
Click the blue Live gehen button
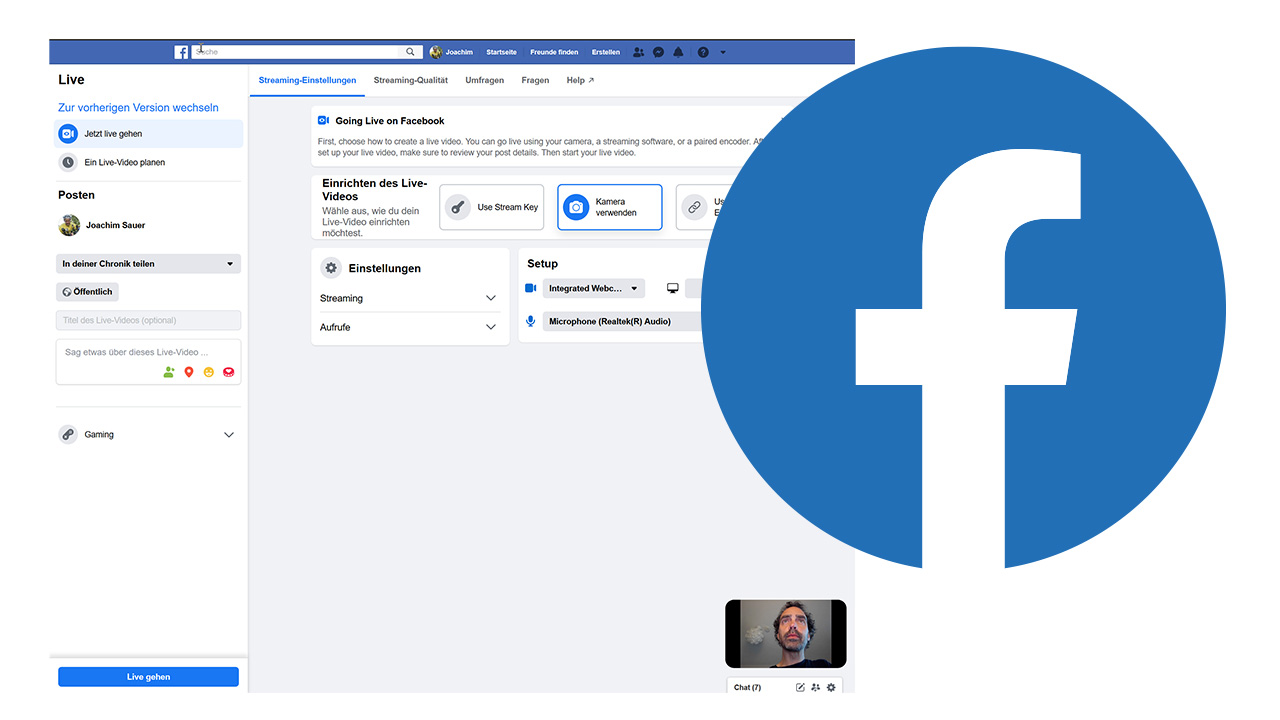click(148, 677)
